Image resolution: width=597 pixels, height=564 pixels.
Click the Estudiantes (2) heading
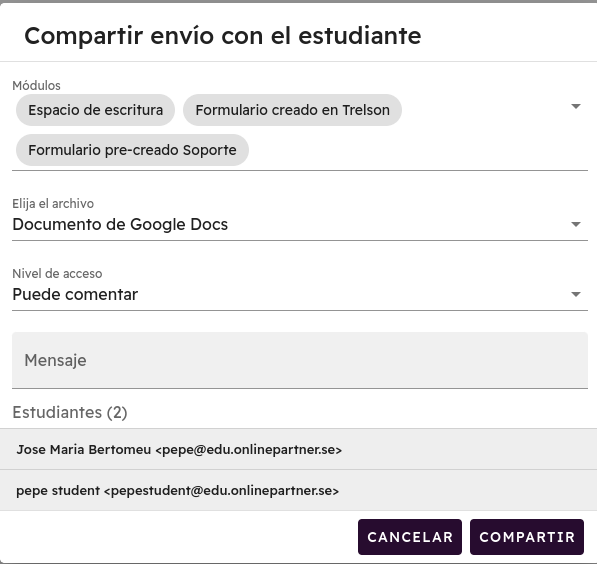(x=70, y=412)
